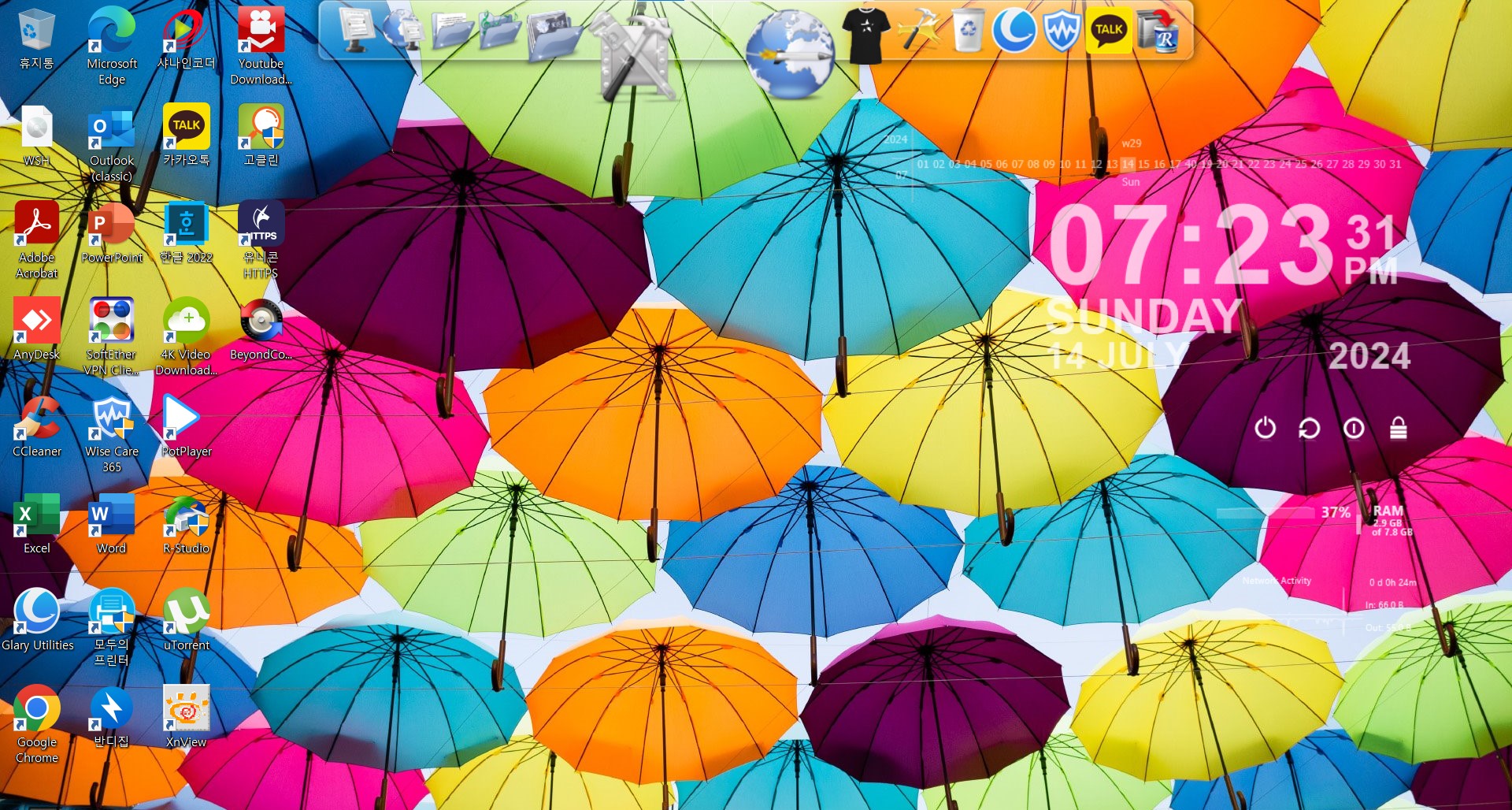This screenshot has width=1512, height=810.
Task: Open the 유니콘 HTTPS shortcut
Action: click(261, 240)
